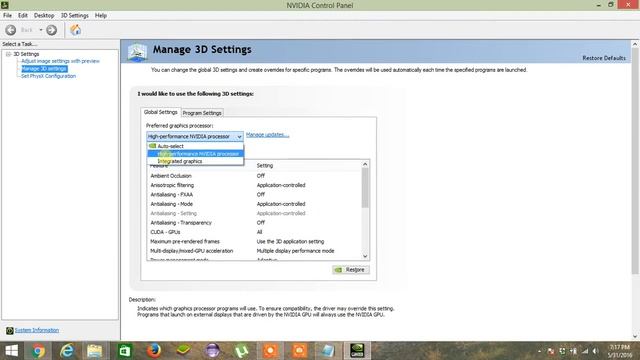Open the File menu
Image resolution: width=640 pixels, height=360 pixels.
click(7, 15)
